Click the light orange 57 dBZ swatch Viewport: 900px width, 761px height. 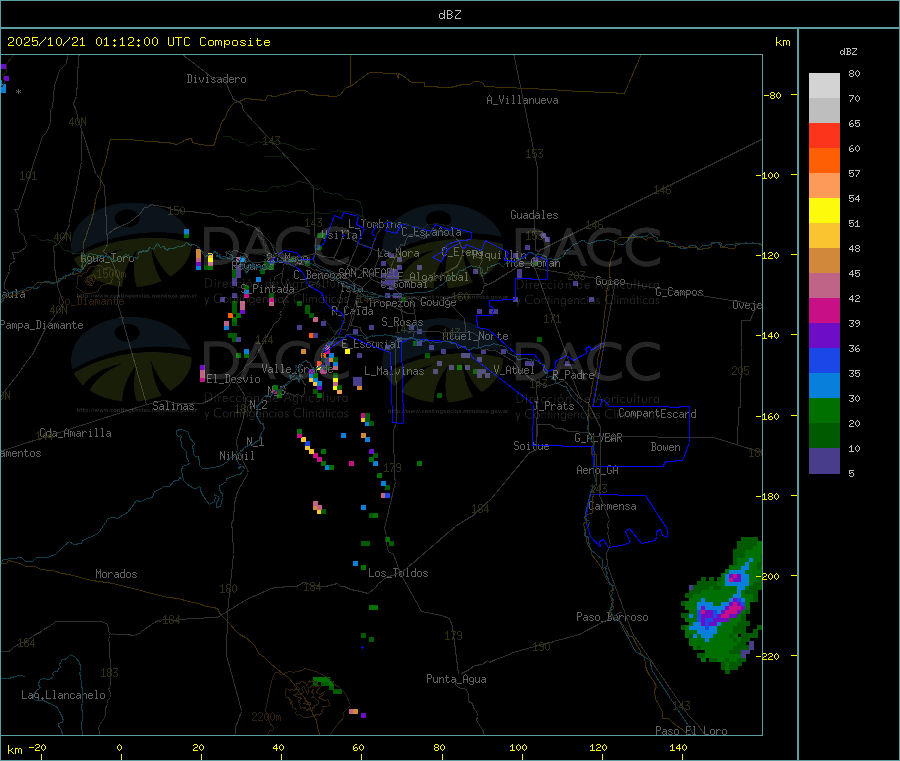(x=824, y=186)
